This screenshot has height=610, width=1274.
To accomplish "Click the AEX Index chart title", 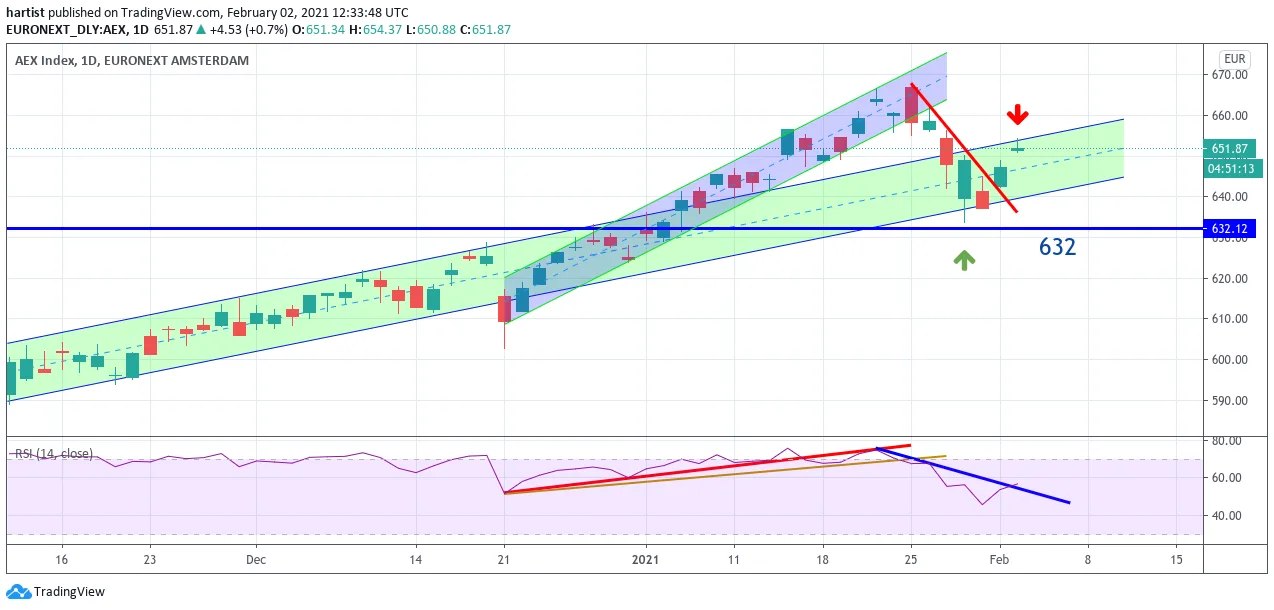I will (132, 60).
